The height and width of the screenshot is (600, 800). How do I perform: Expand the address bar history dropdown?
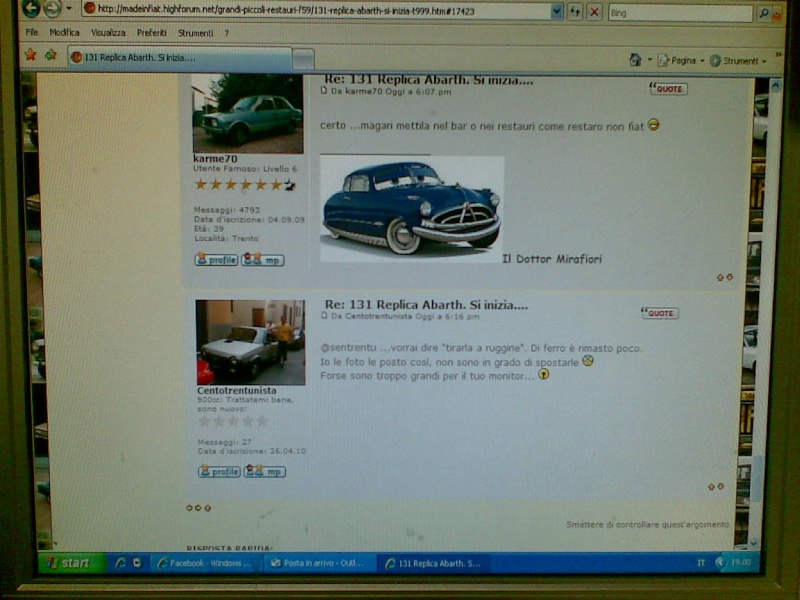pyautogui.click(x=557, y=11)
